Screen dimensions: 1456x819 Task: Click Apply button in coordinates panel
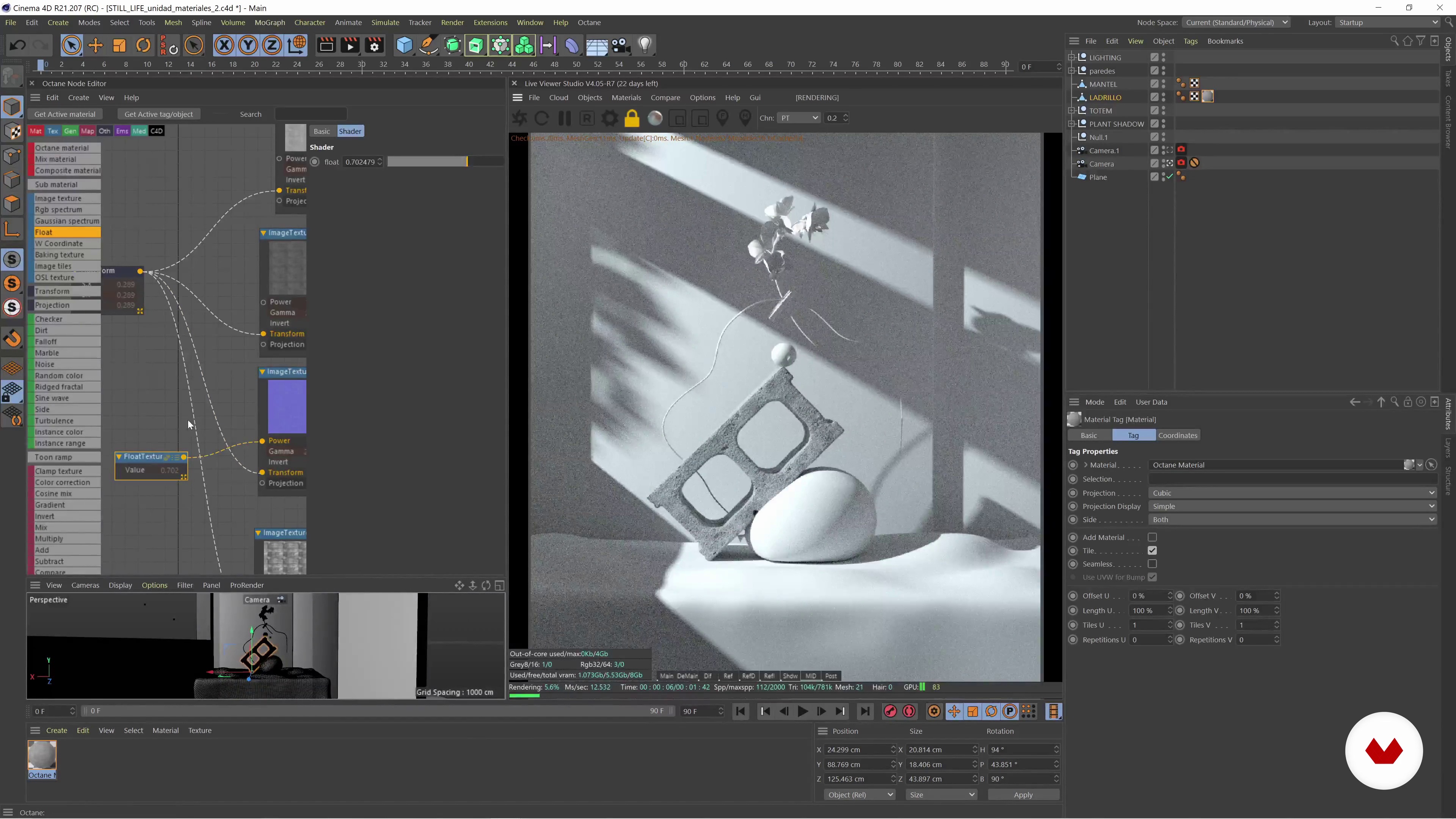pos(1023,795)
